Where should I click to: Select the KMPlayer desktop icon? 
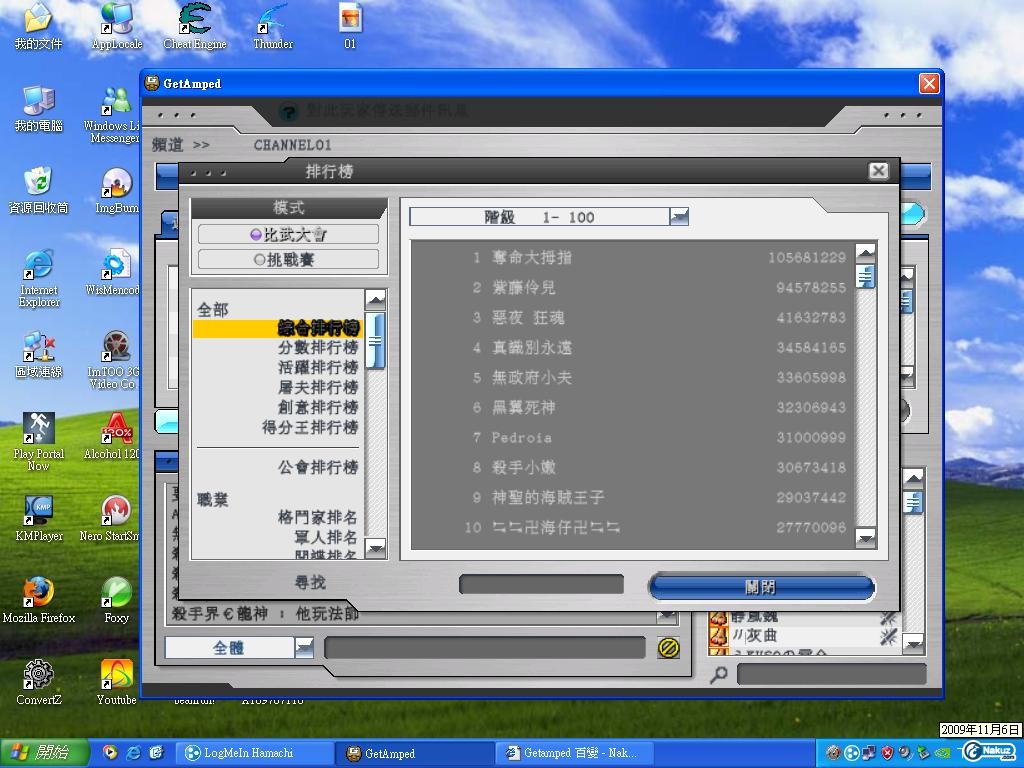[38, 511]
